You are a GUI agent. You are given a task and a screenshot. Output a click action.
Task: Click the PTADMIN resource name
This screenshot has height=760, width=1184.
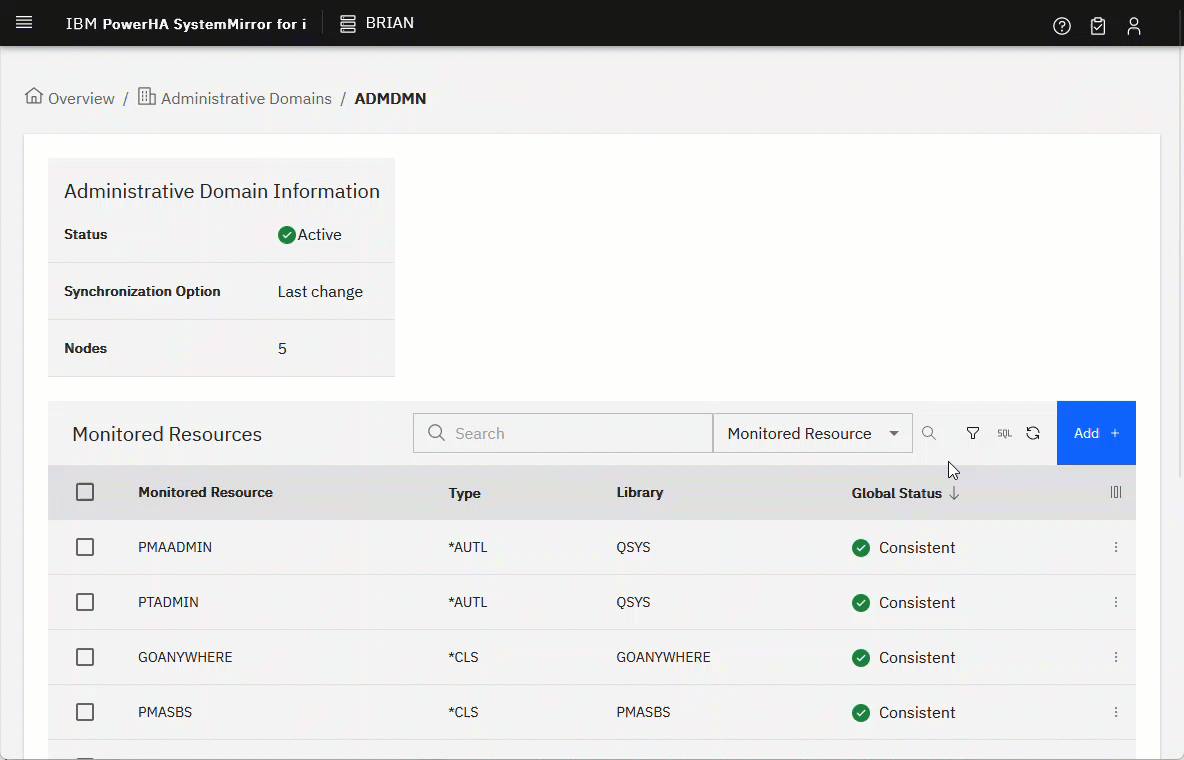[168, 602]
